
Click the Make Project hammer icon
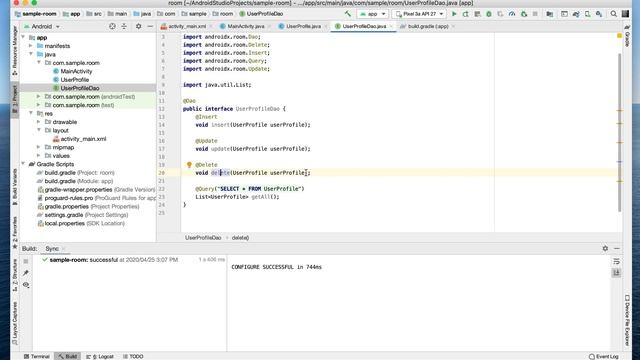347,14
